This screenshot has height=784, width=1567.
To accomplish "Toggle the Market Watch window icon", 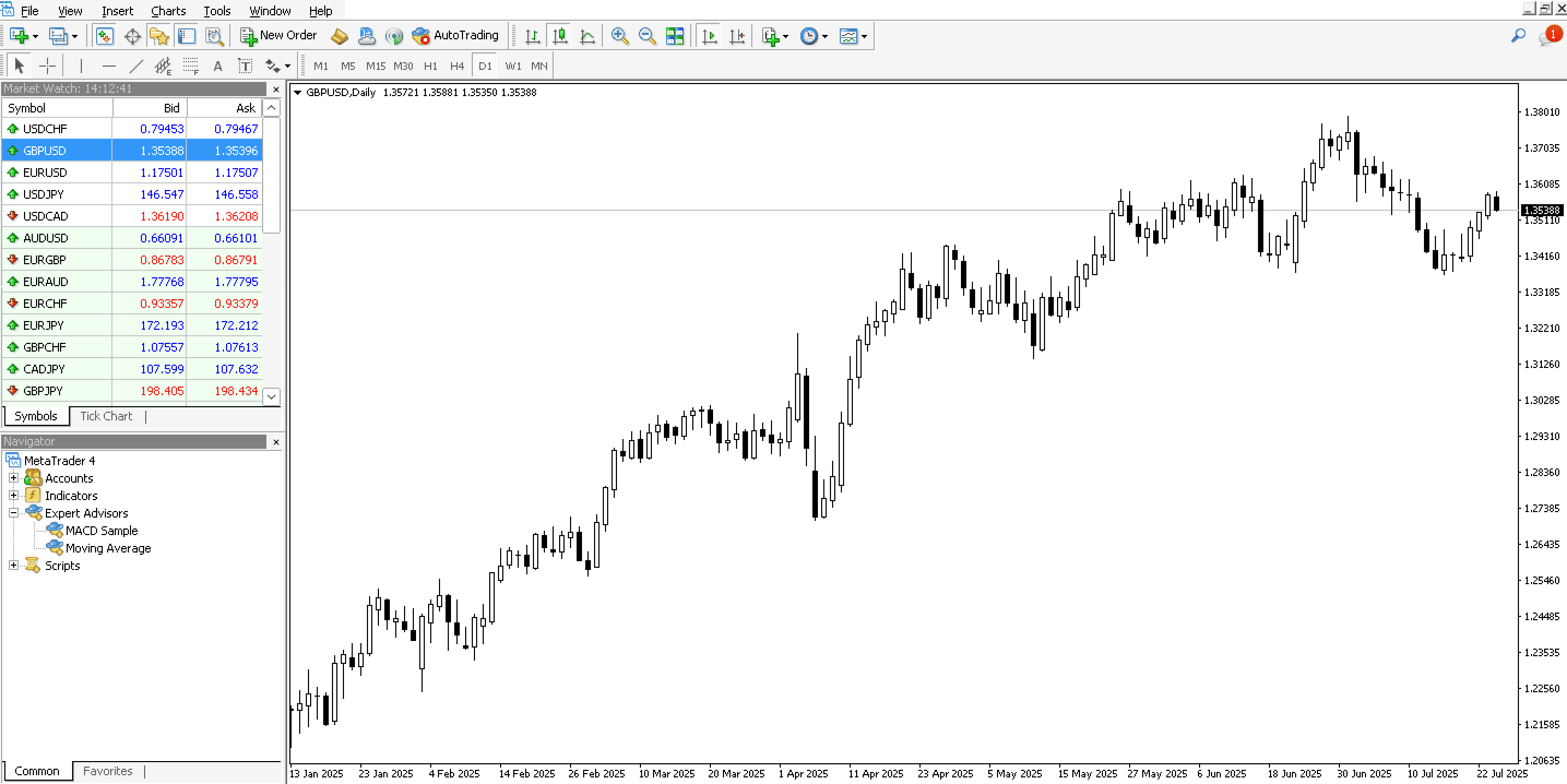I will point(105,36).
